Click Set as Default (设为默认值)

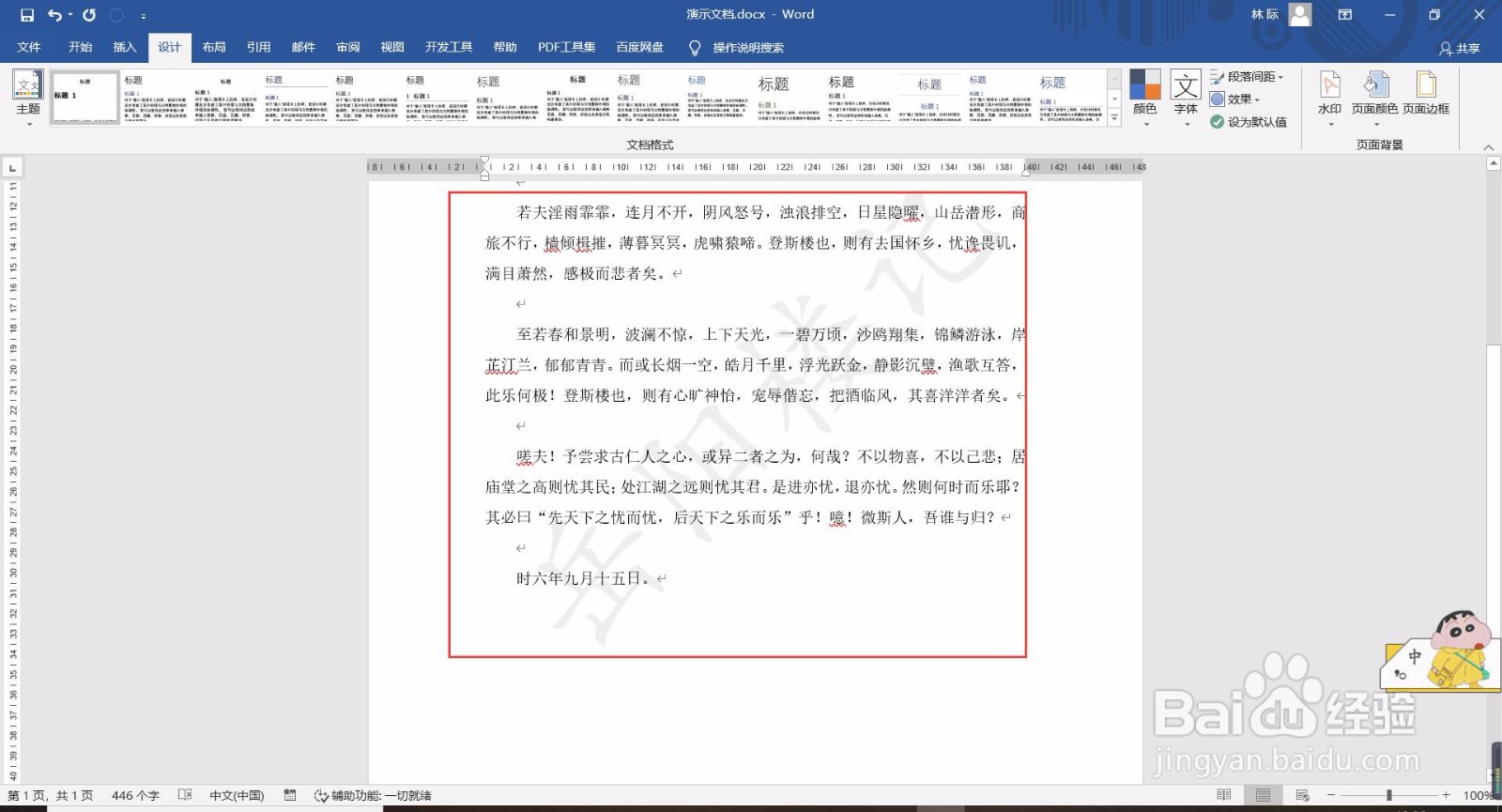click(x=1249, y=122)
